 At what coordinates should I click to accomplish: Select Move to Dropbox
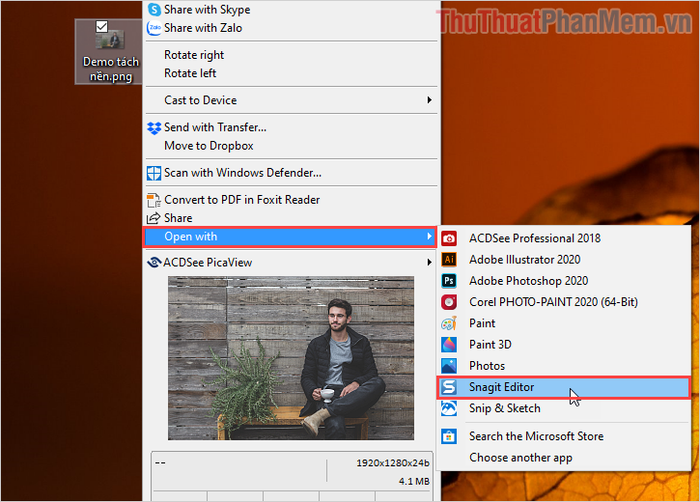292,146
